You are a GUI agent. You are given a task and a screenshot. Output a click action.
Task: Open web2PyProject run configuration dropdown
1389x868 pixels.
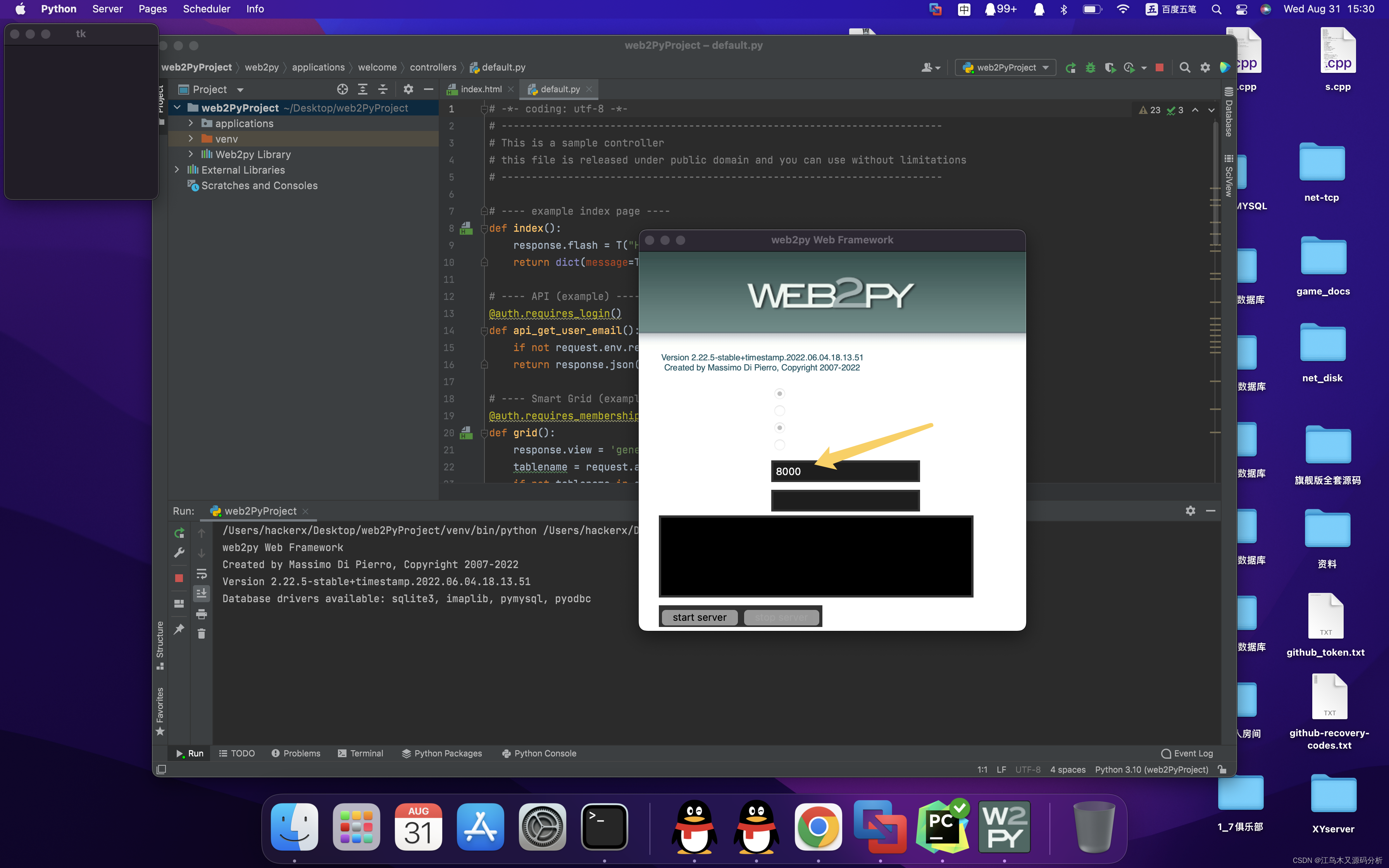point(1006,68)
